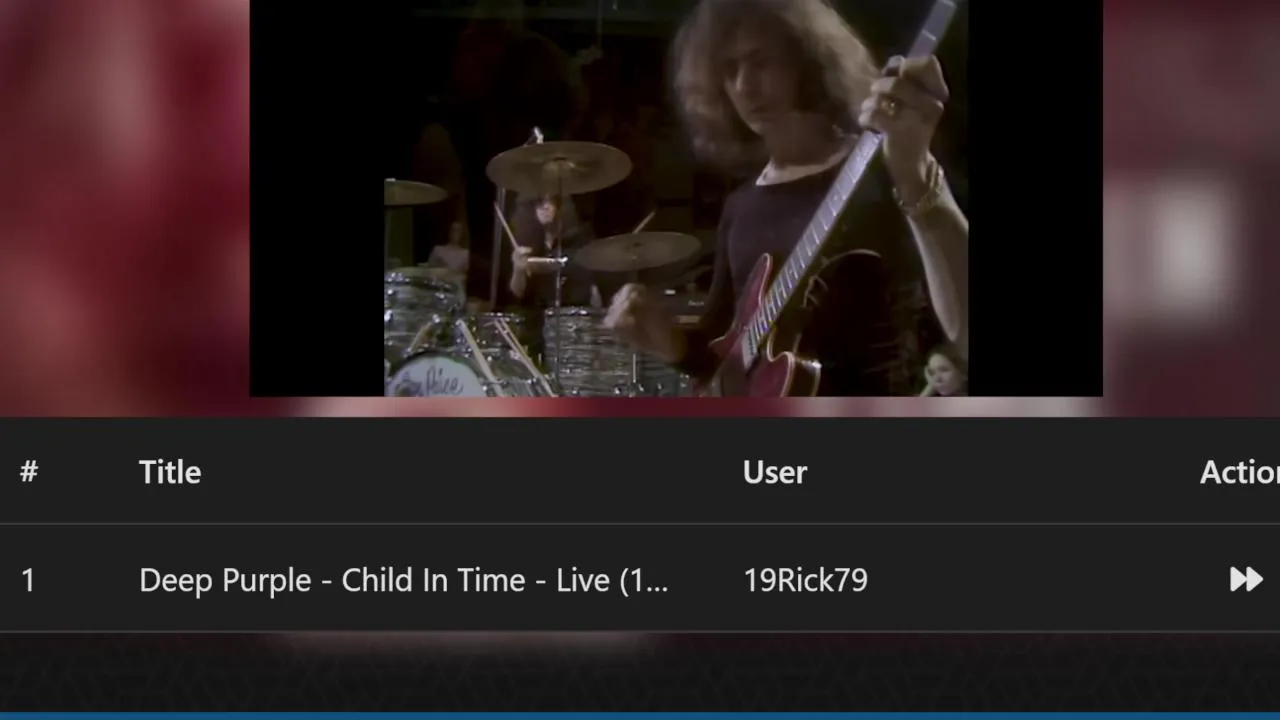Viewport: 1280px width, 720px height.
Task: Open Deep Purple - Child In Time title
Action: (x=404, y=580)
